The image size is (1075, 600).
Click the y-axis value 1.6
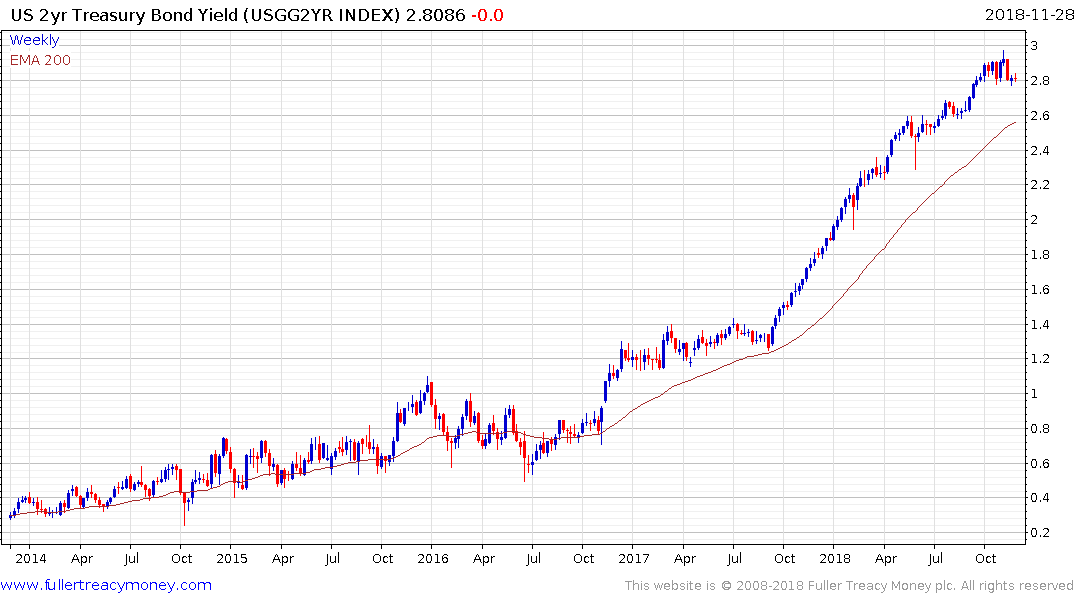1039,290
